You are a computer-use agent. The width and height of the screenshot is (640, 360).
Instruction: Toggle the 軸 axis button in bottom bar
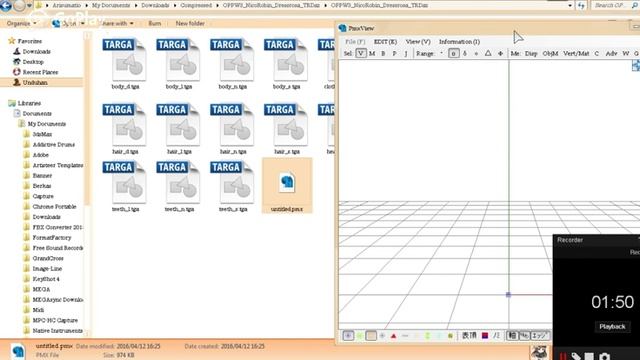(x=512, y=336)
